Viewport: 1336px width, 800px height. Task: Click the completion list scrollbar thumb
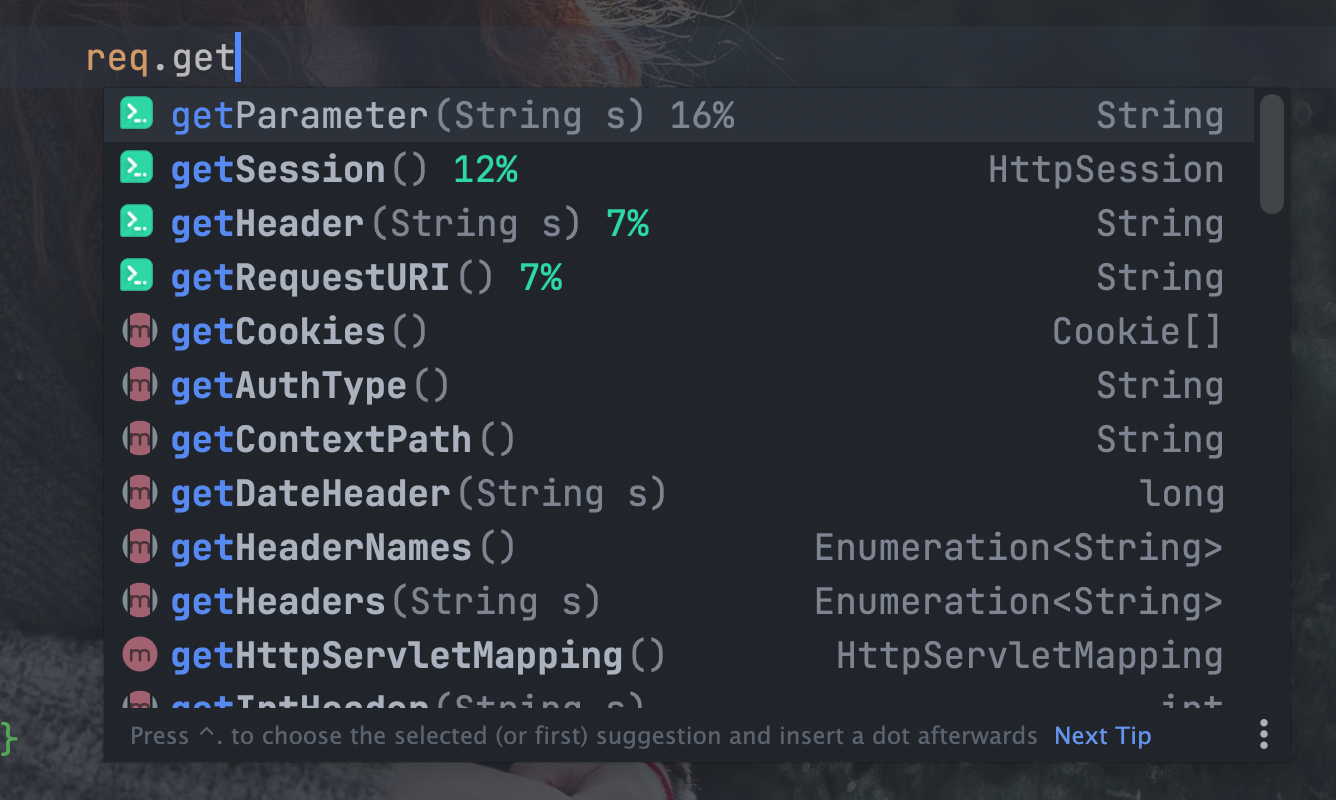1271,153
